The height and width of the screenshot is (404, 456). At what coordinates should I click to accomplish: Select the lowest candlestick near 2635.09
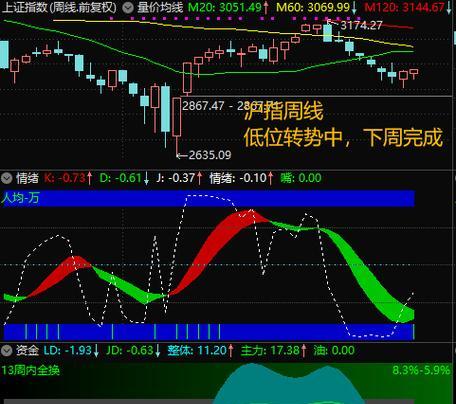[x=177, y=126]
